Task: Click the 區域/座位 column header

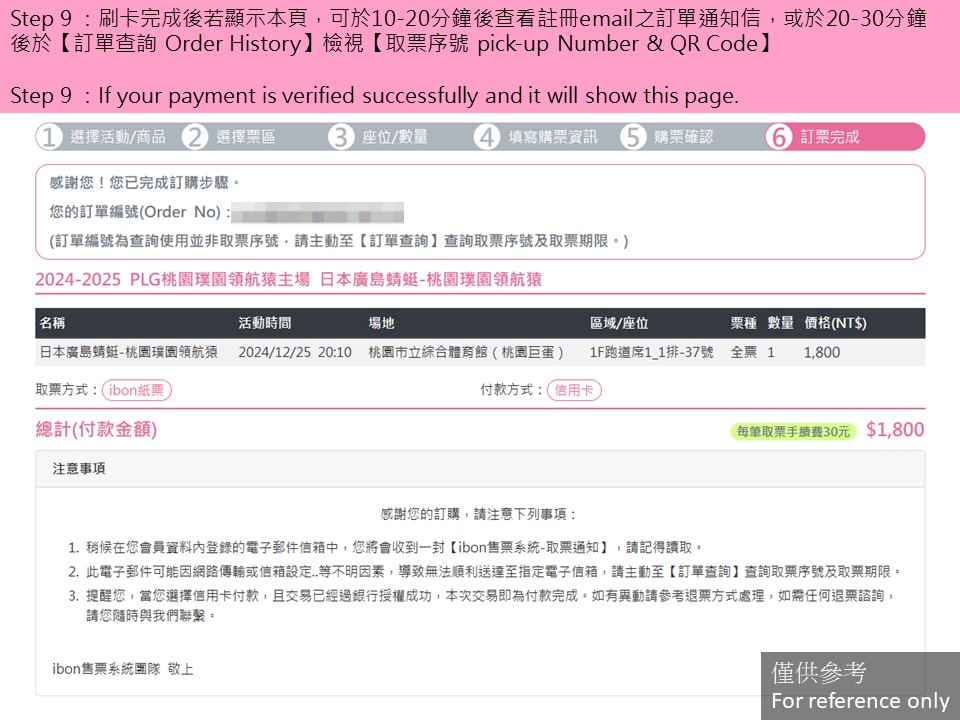Action: (x=618, y=323)
